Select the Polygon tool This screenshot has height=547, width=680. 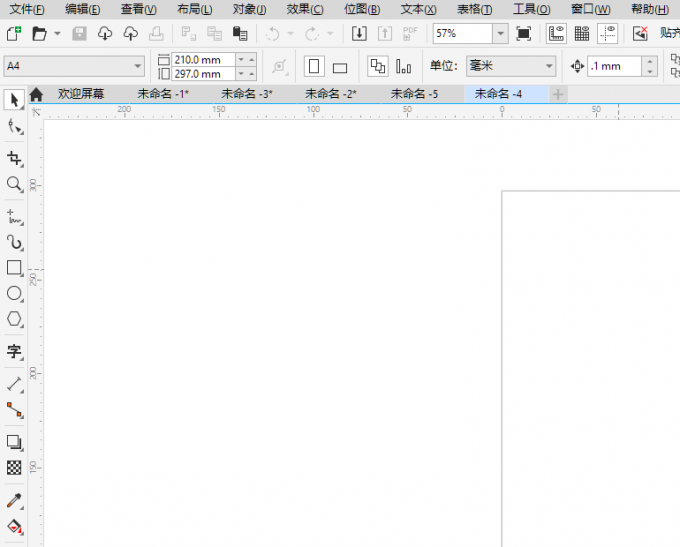[15, 319]
